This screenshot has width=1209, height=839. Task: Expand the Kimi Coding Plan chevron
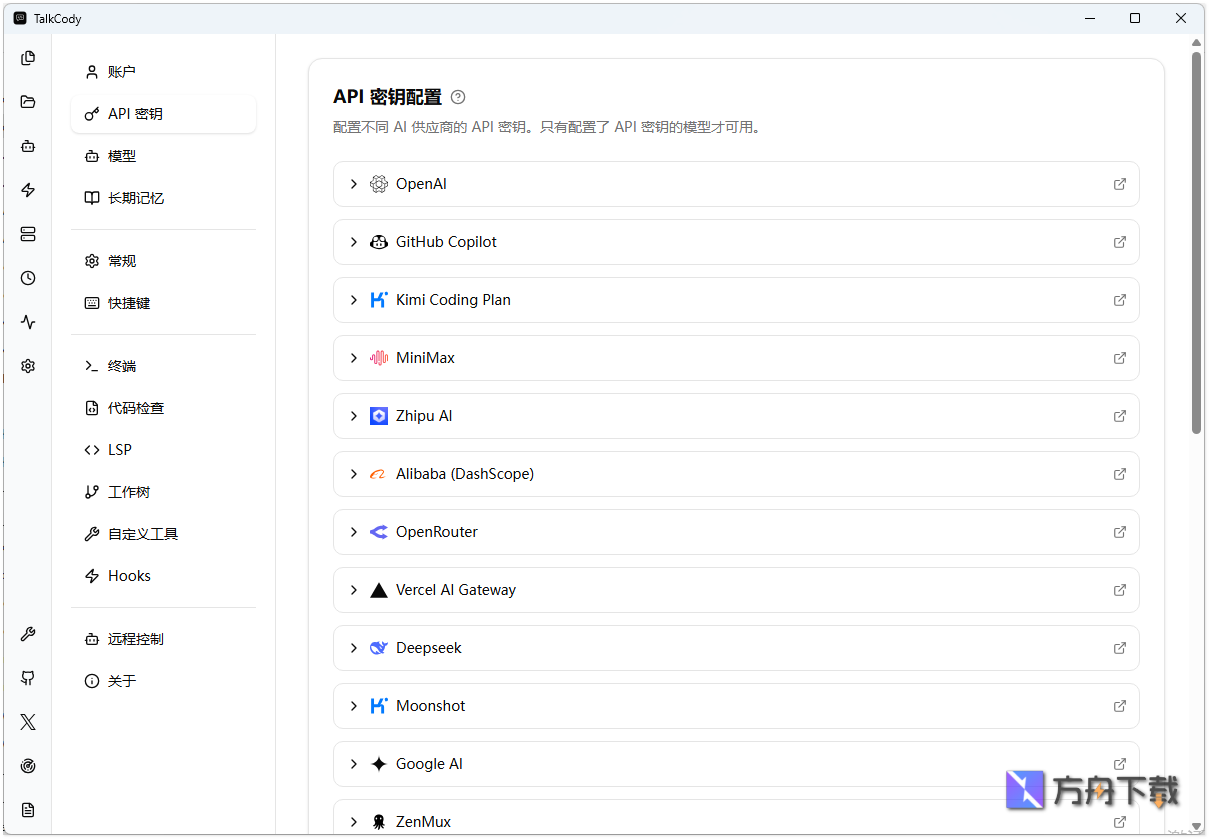pyautogui.click(x=354, y=300)
